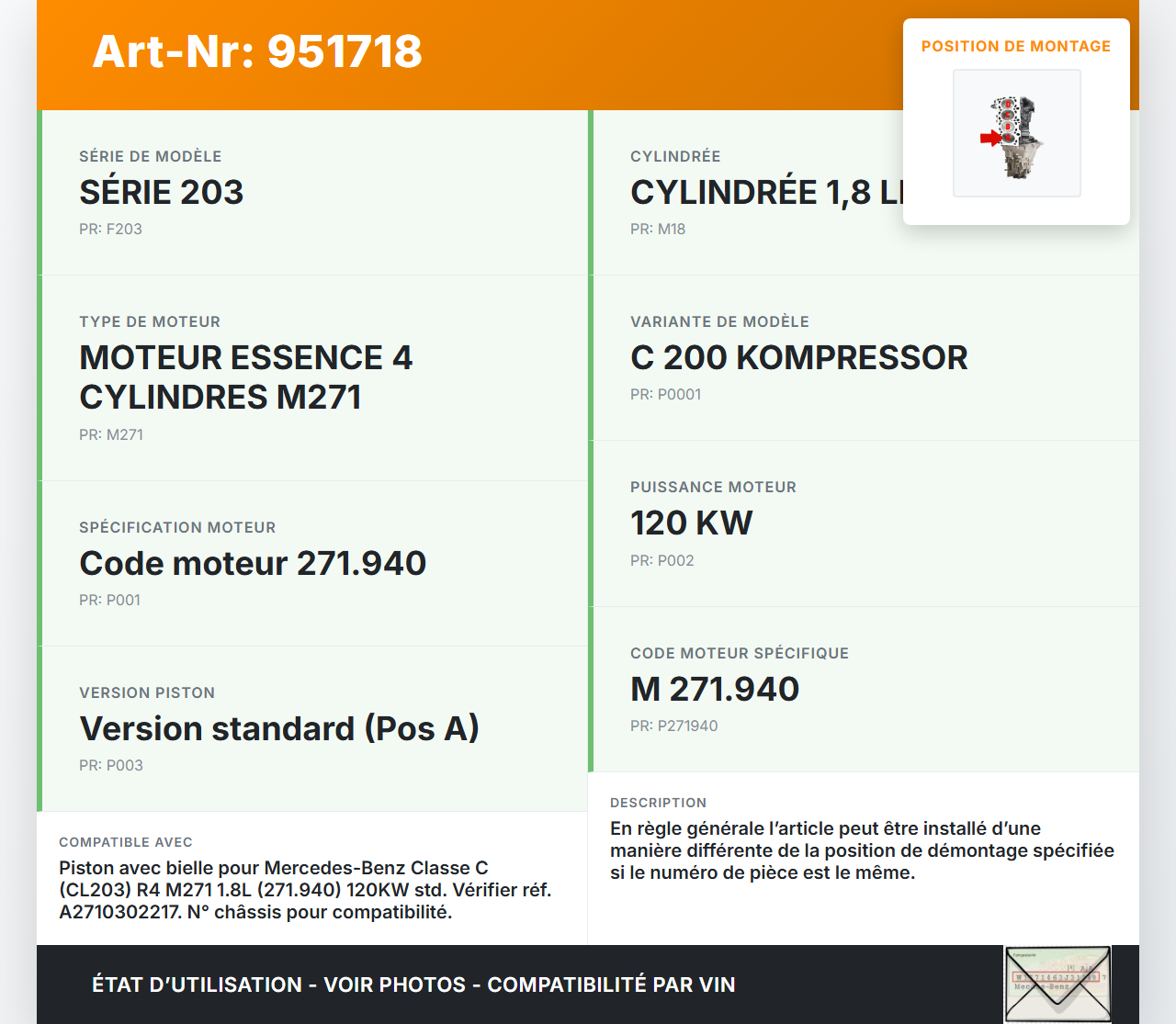Click the "PR: P001" code
The width and height of the screenshot is (1176, 1024).
[110, 600]
